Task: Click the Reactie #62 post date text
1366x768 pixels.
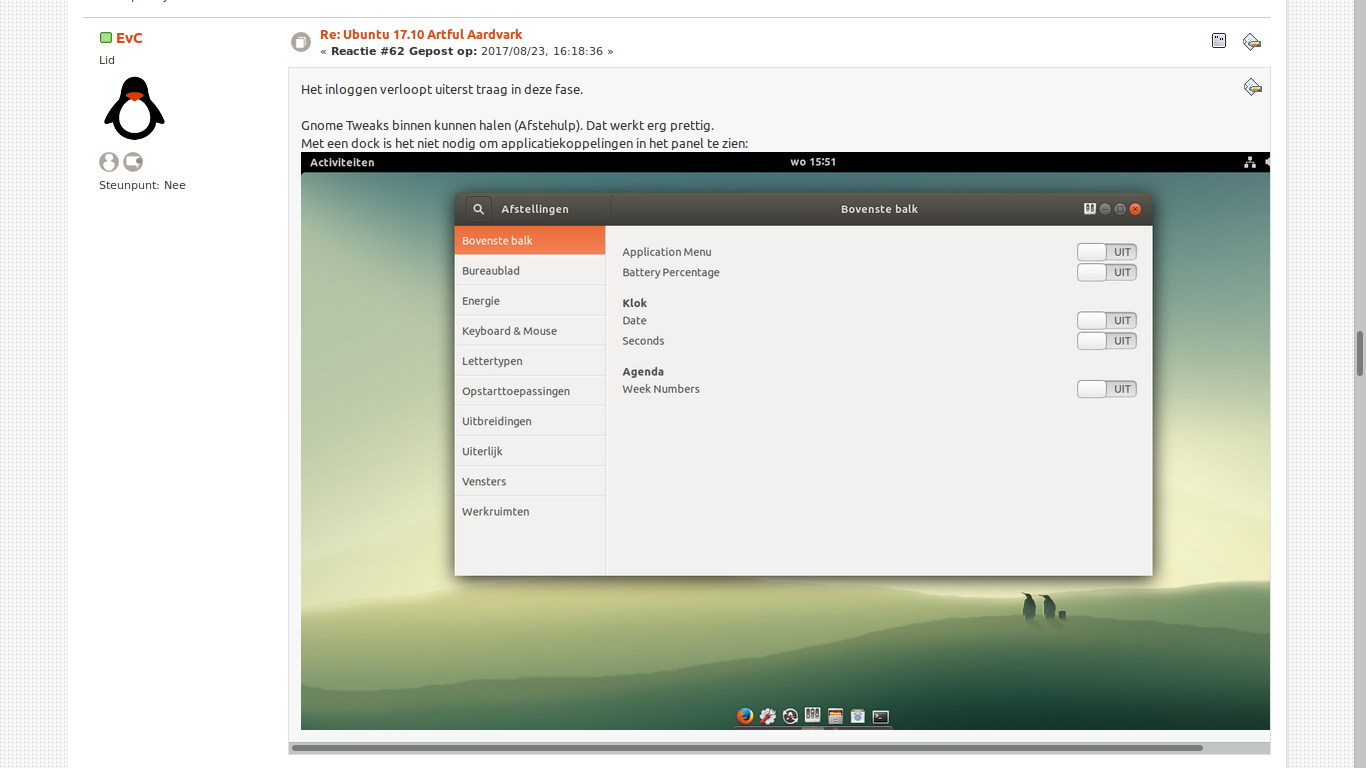Action: pos(467,51)
